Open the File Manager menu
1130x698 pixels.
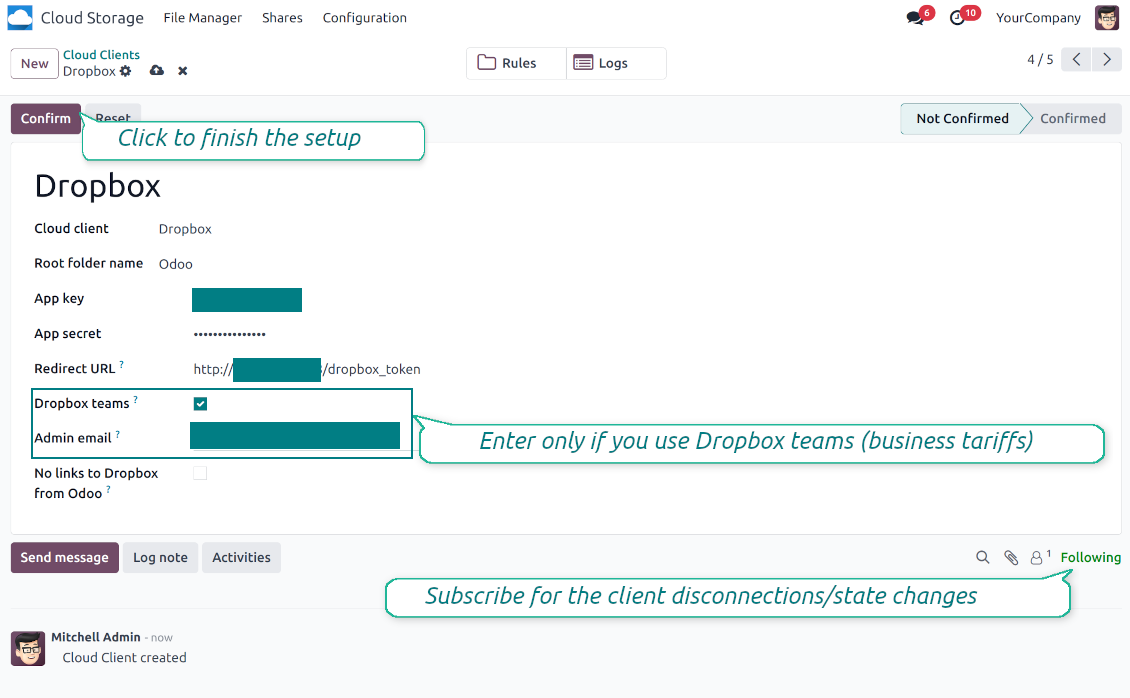coord(203,17)
